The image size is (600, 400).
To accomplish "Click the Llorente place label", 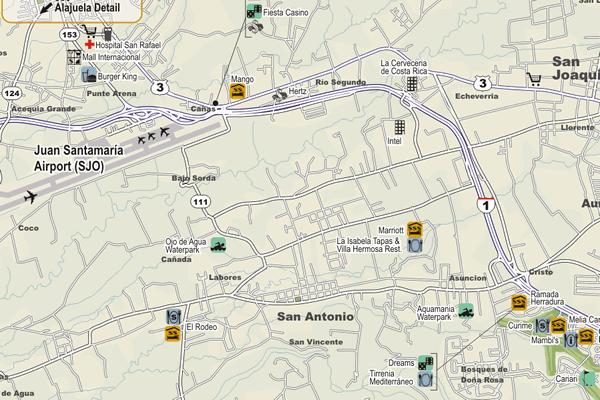I will [578, 127].
